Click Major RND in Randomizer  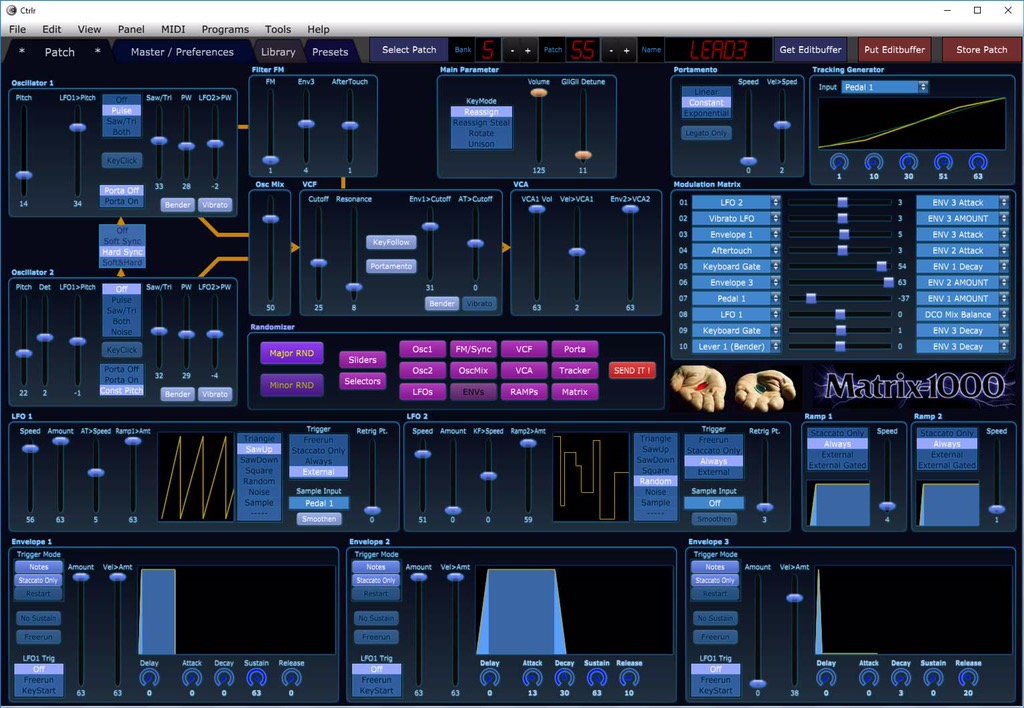tap(292, 353)
